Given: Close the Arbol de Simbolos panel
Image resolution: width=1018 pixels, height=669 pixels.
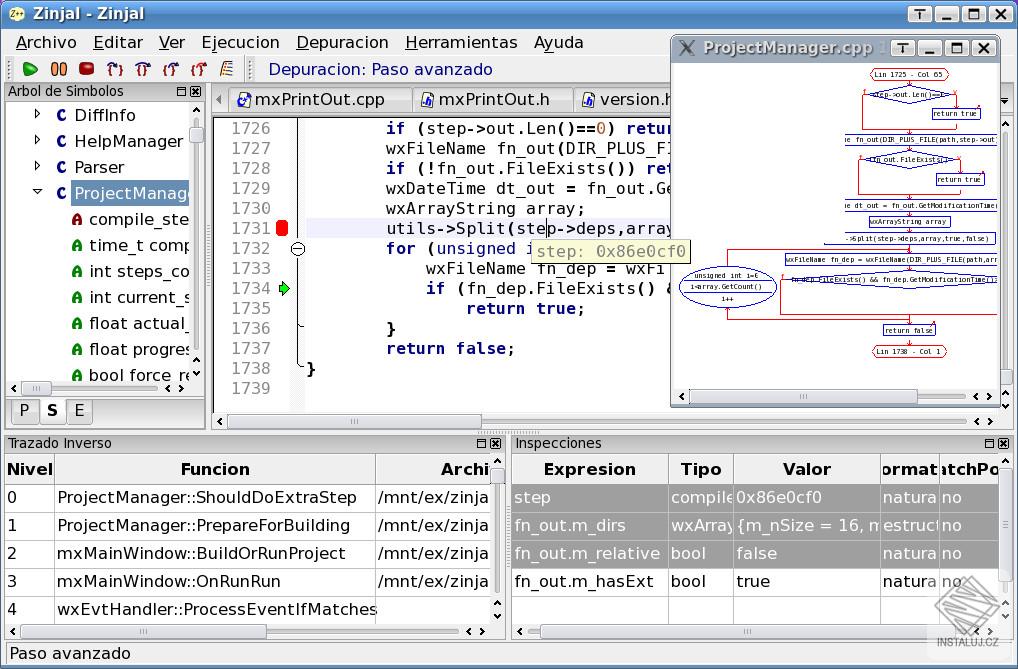Looking at the screenshot, I should click(x=196, y=91).
